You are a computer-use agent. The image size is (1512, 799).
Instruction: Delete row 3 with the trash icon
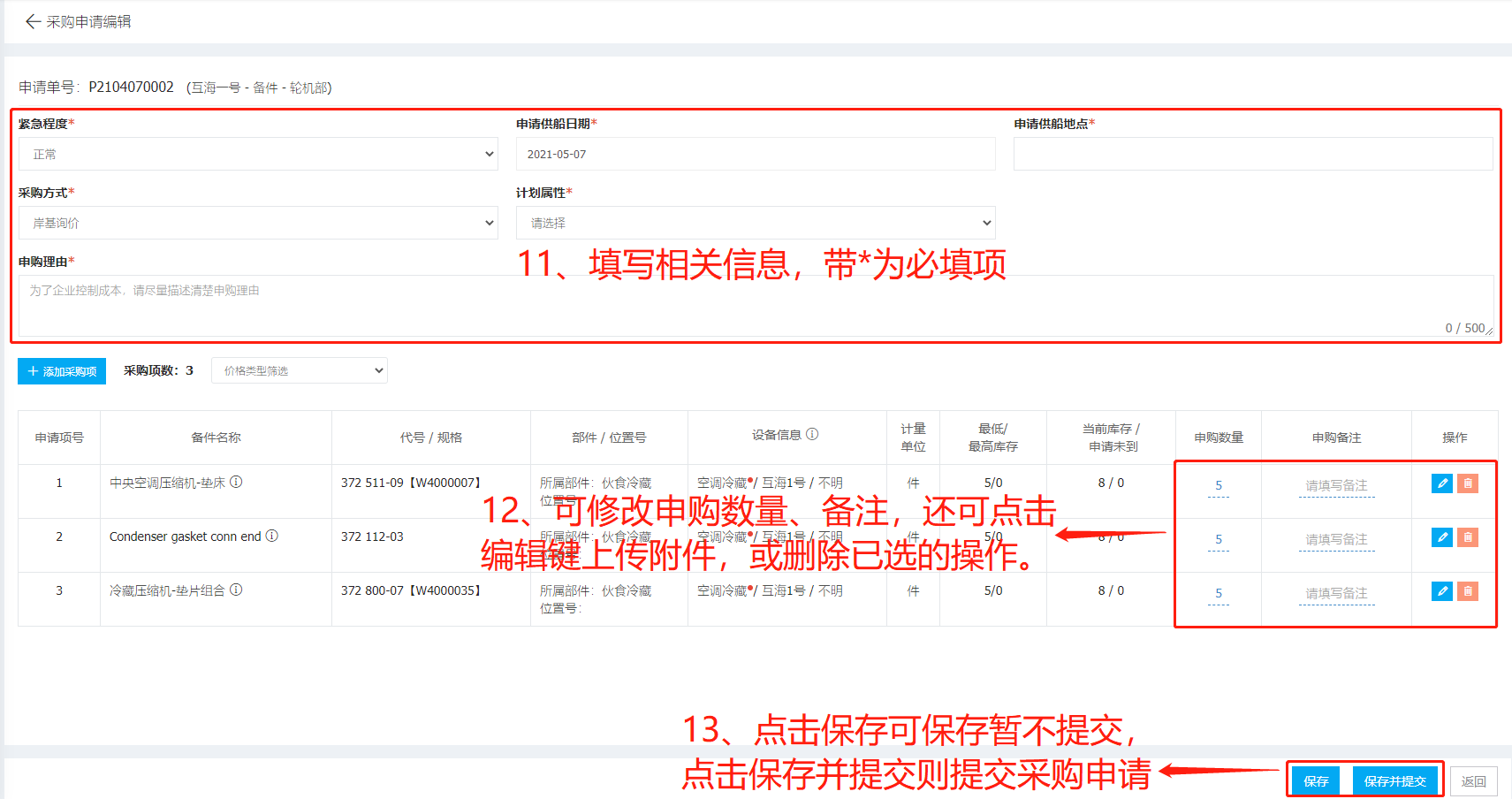click(1467, 591)
